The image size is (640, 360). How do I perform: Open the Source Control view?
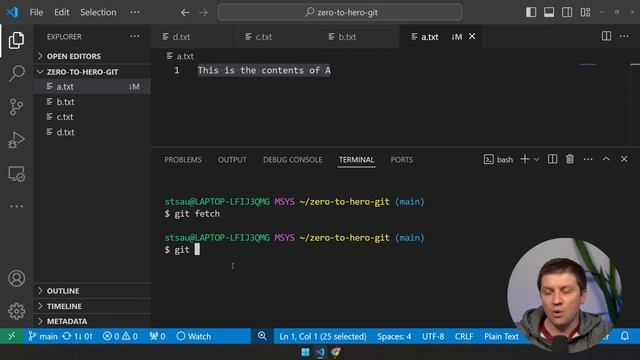coord(16,107)
